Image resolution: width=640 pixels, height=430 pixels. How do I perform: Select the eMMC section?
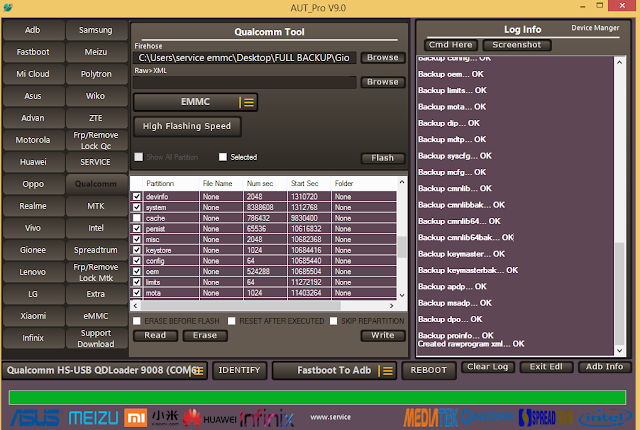[96, 316]
